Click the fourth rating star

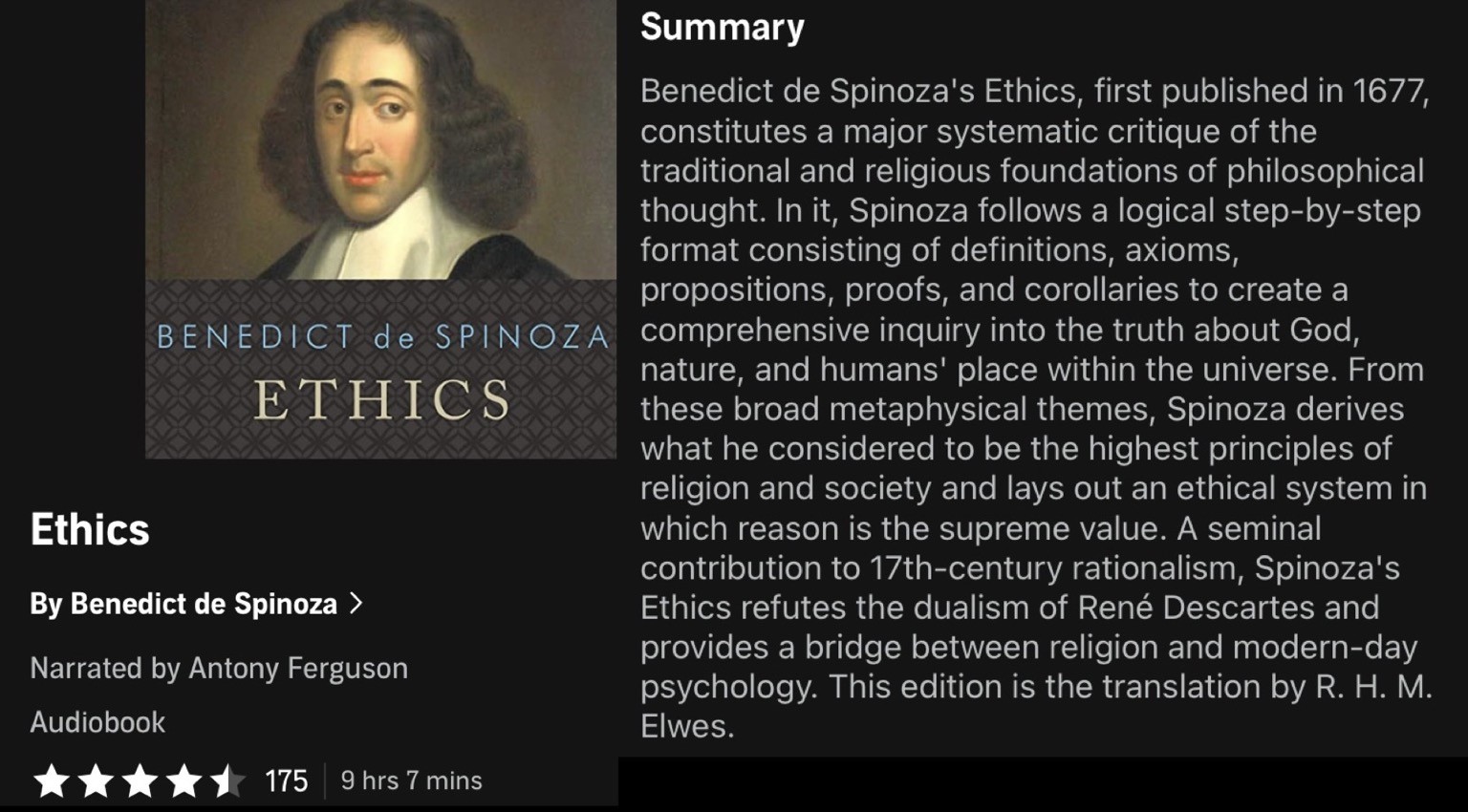click(x=183, y=780)
